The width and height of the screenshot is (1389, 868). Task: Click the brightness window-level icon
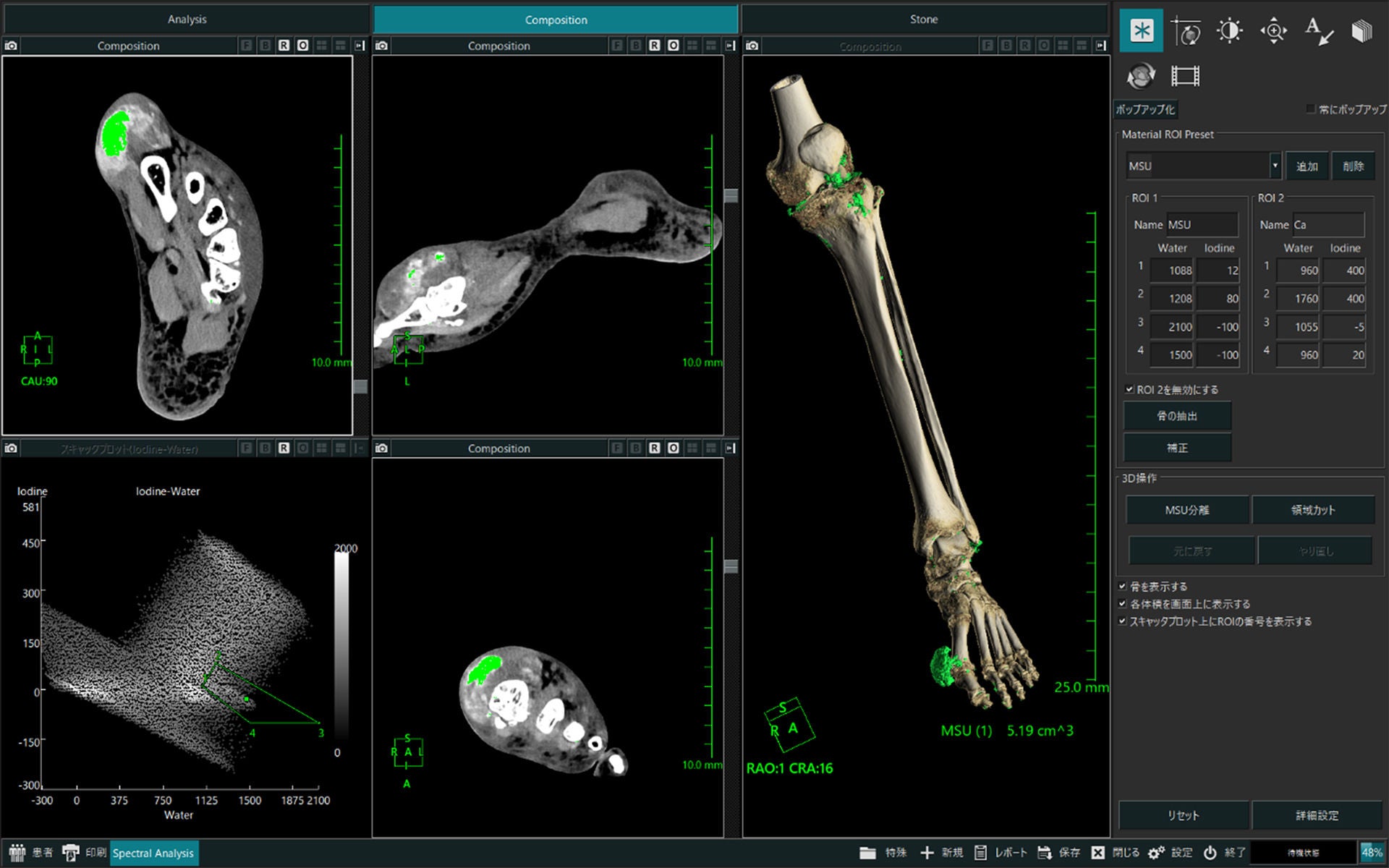[1229, 30]
